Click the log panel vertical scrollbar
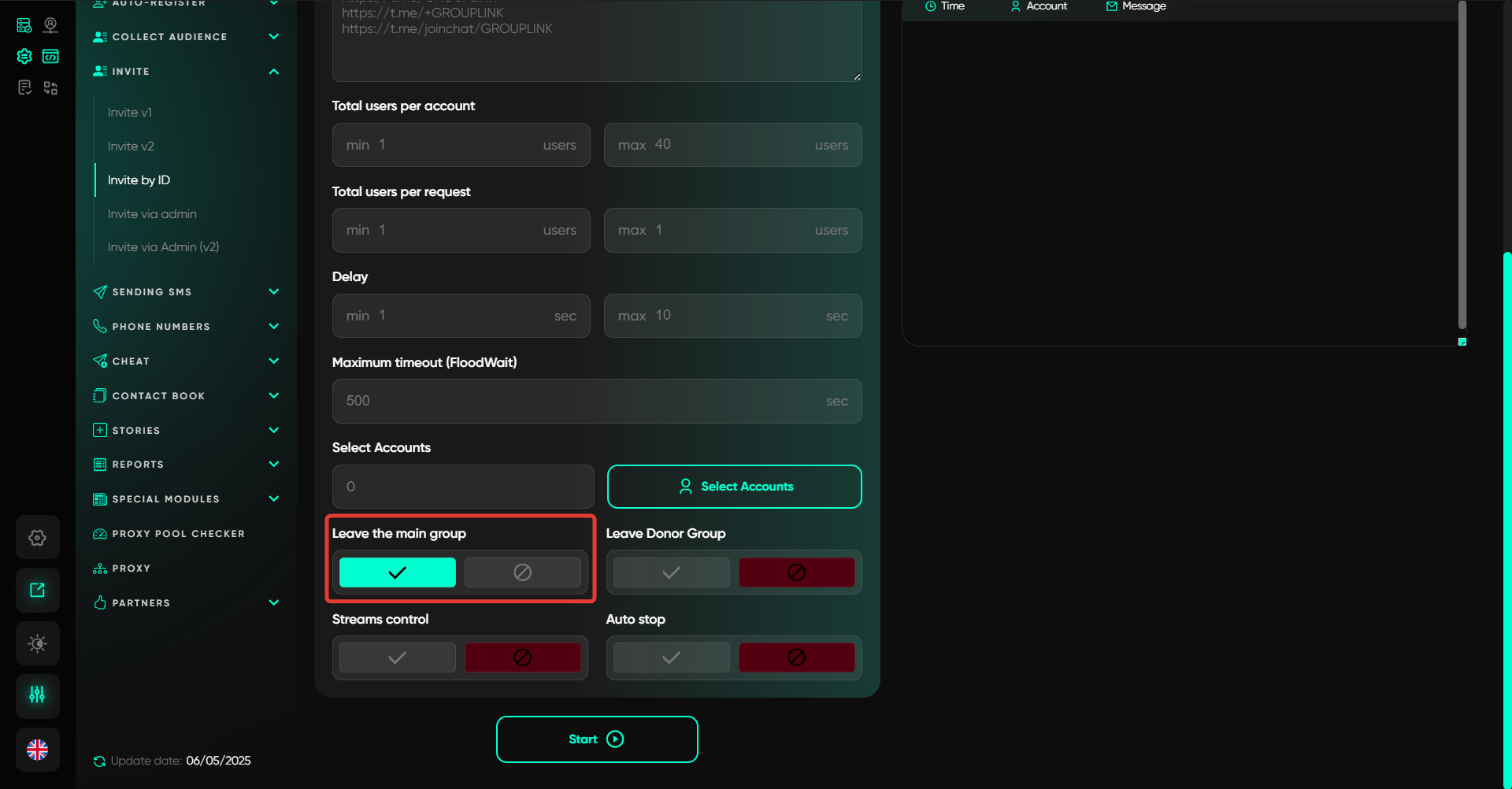The width and height of the screenshot is (1512, 789). 1462,165
